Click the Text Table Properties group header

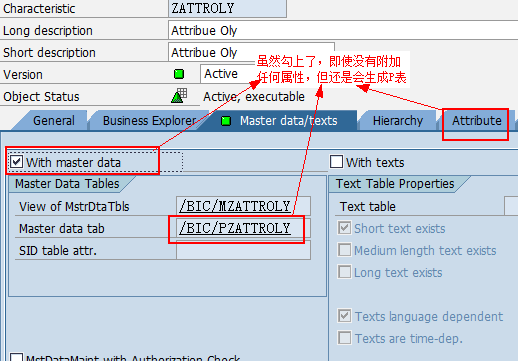coord(395,184)
